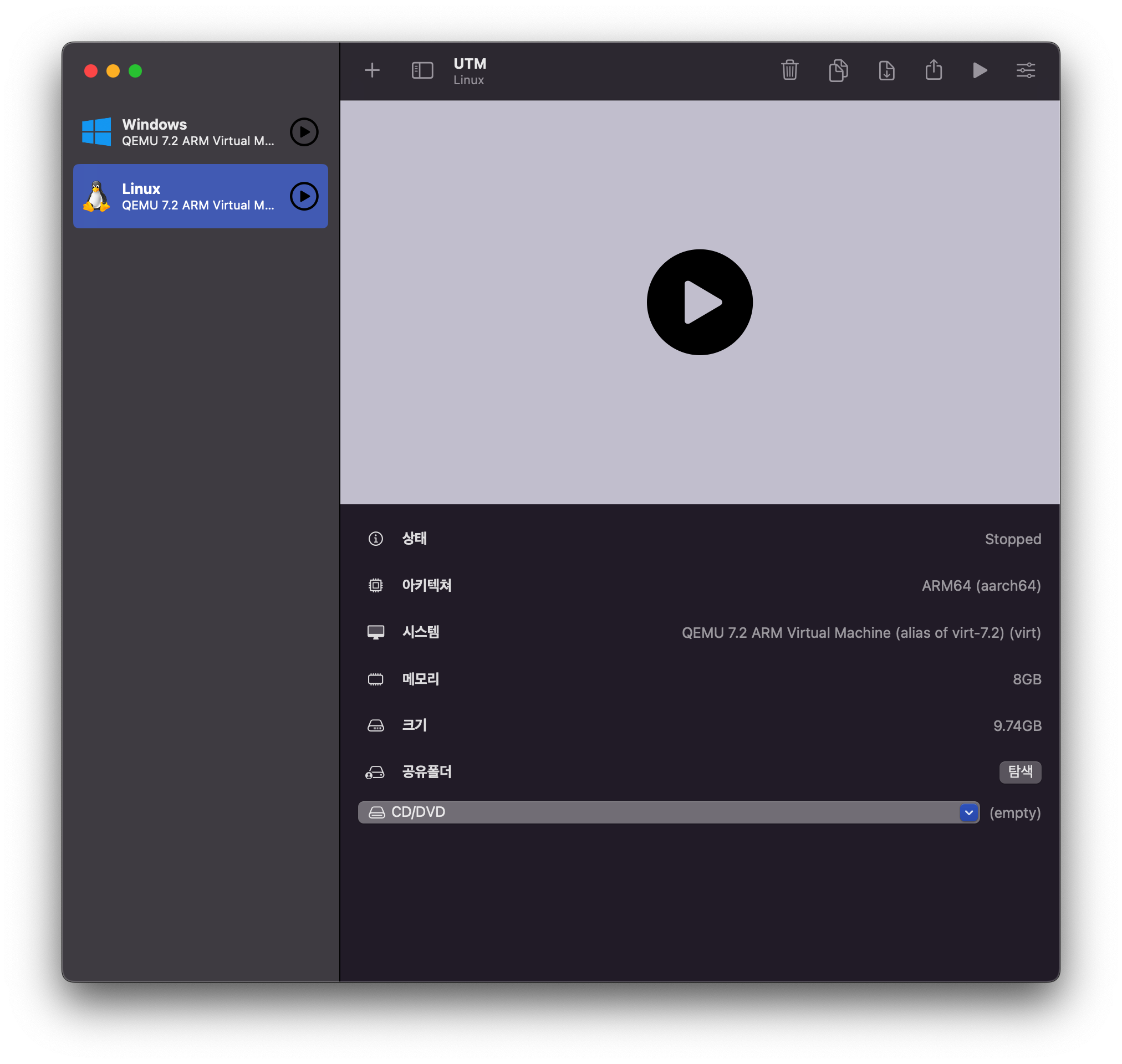Open VM settings with the sliders icon
The image size is (1122, 1064).
[x=1026, y=70]
